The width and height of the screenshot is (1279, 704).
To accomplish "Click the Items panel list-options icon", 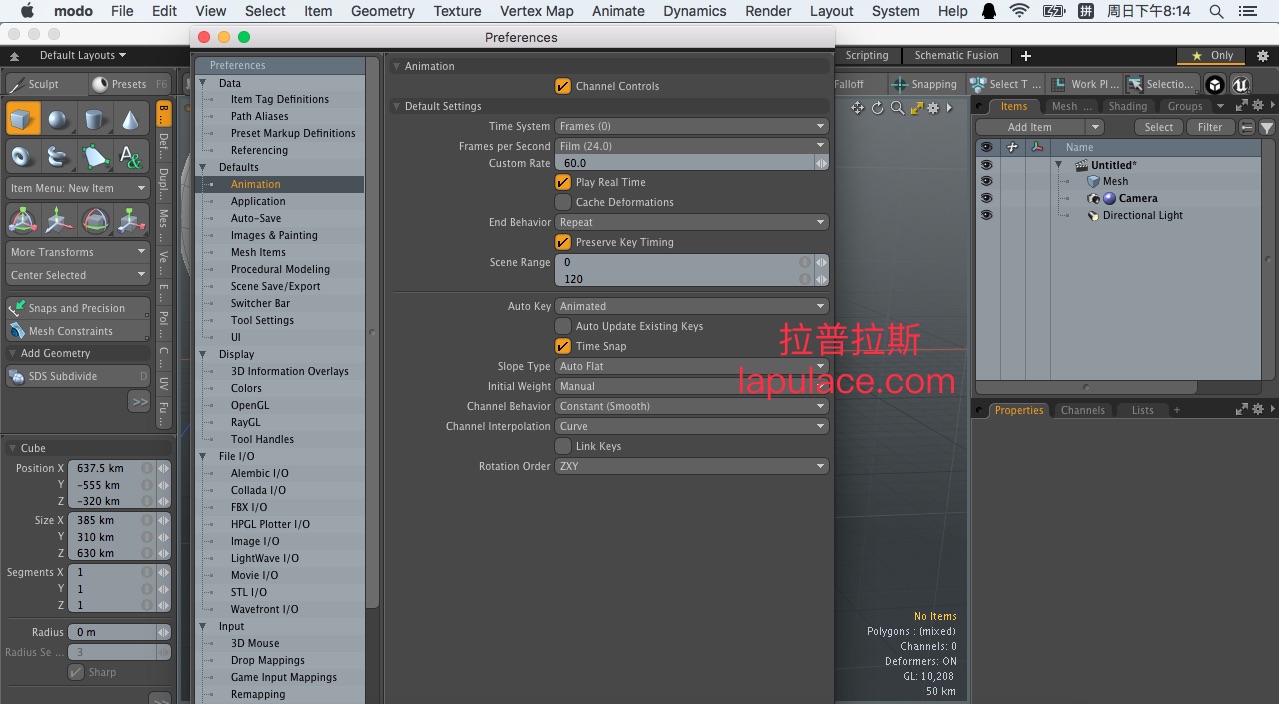I will tap(1247, 127).
